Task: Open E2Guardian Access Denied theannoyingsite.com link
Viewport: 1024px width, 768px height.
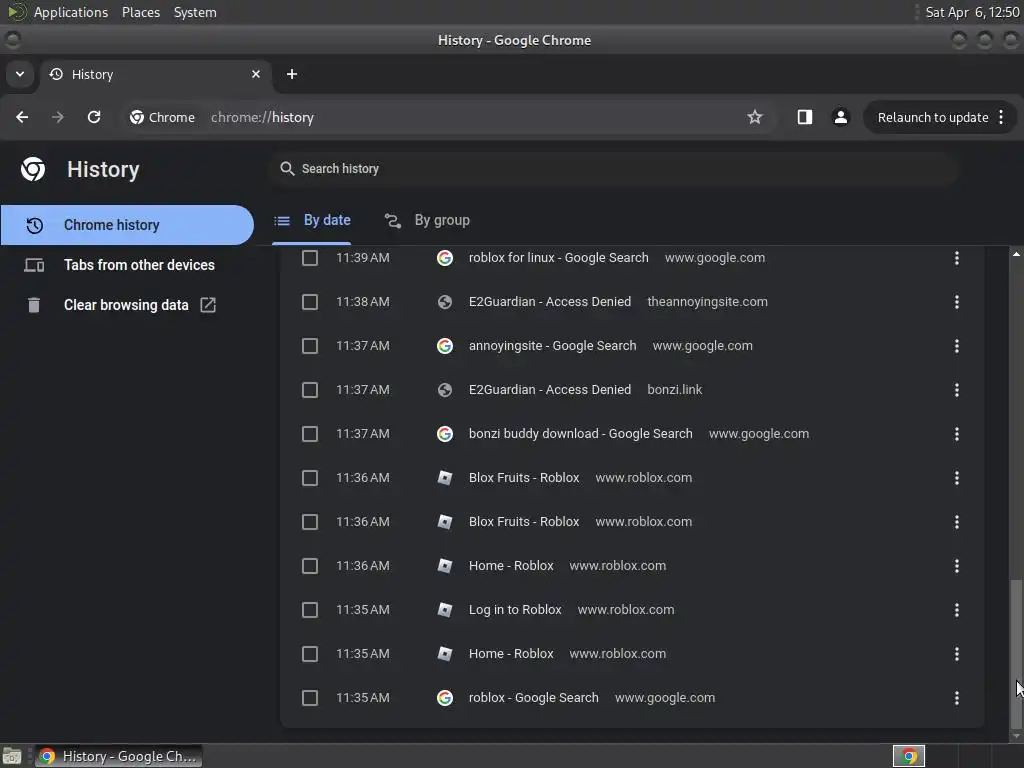Action: pyautogui.click(x=550, y=302)
